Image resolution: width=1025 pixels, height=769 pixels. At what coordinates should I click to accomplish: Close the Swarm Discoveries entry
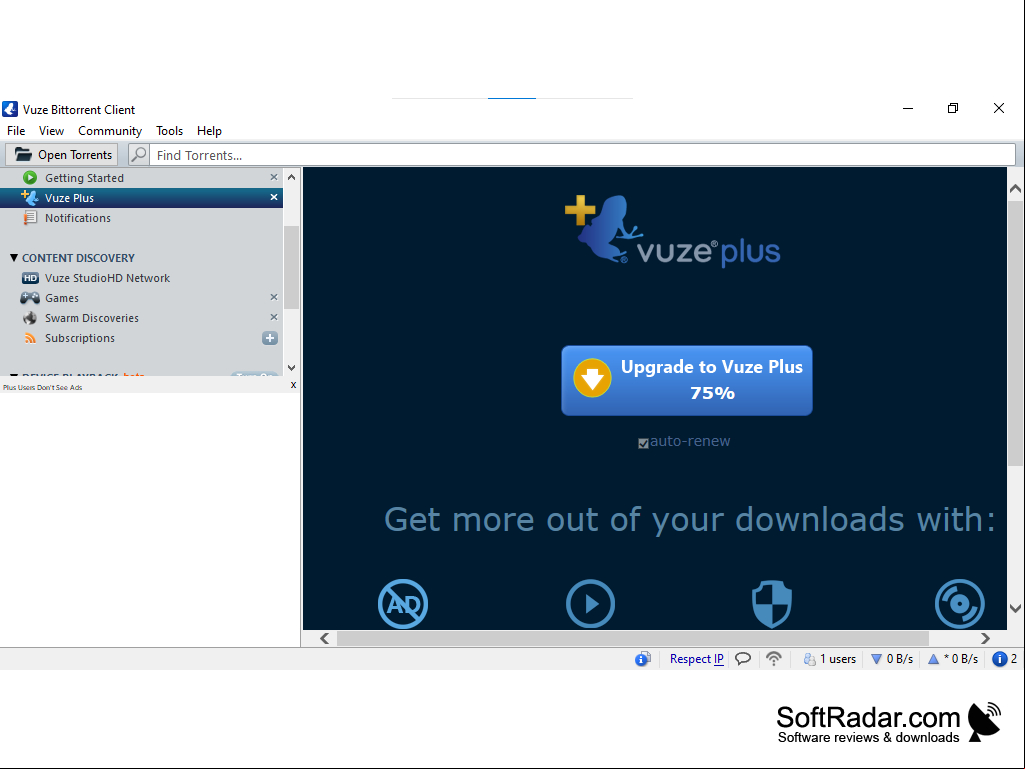point(274,317)
